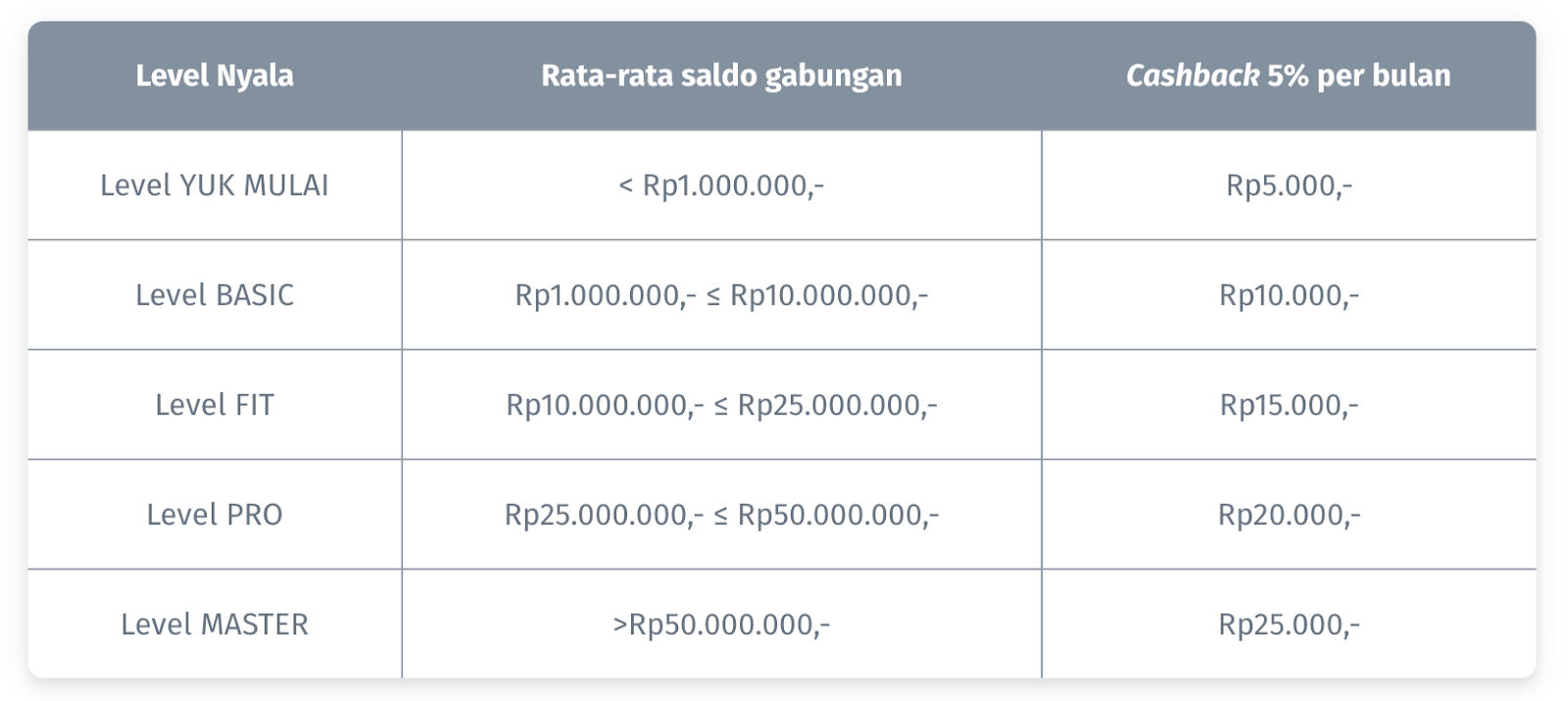Click the Rp5.000,- cashback cell
The height and width of the screenshot is (701, 1568).
point(1289,185)
